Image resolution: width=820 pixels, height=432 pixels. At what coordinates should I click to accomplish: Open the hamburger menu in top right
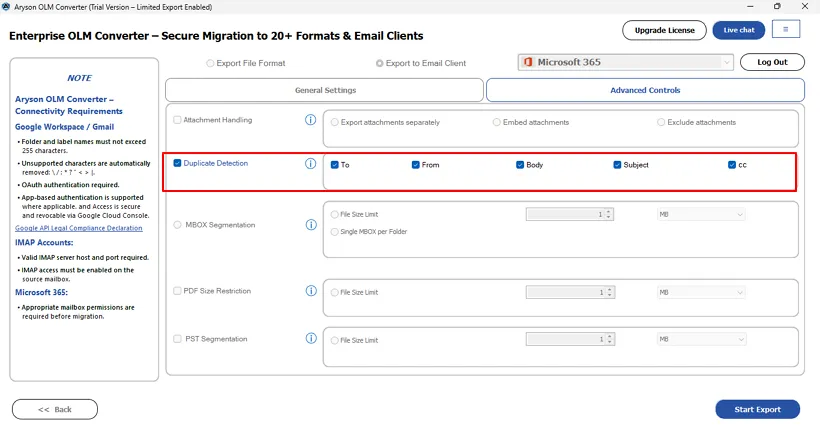pyautogui.click(x=786, y=30)
